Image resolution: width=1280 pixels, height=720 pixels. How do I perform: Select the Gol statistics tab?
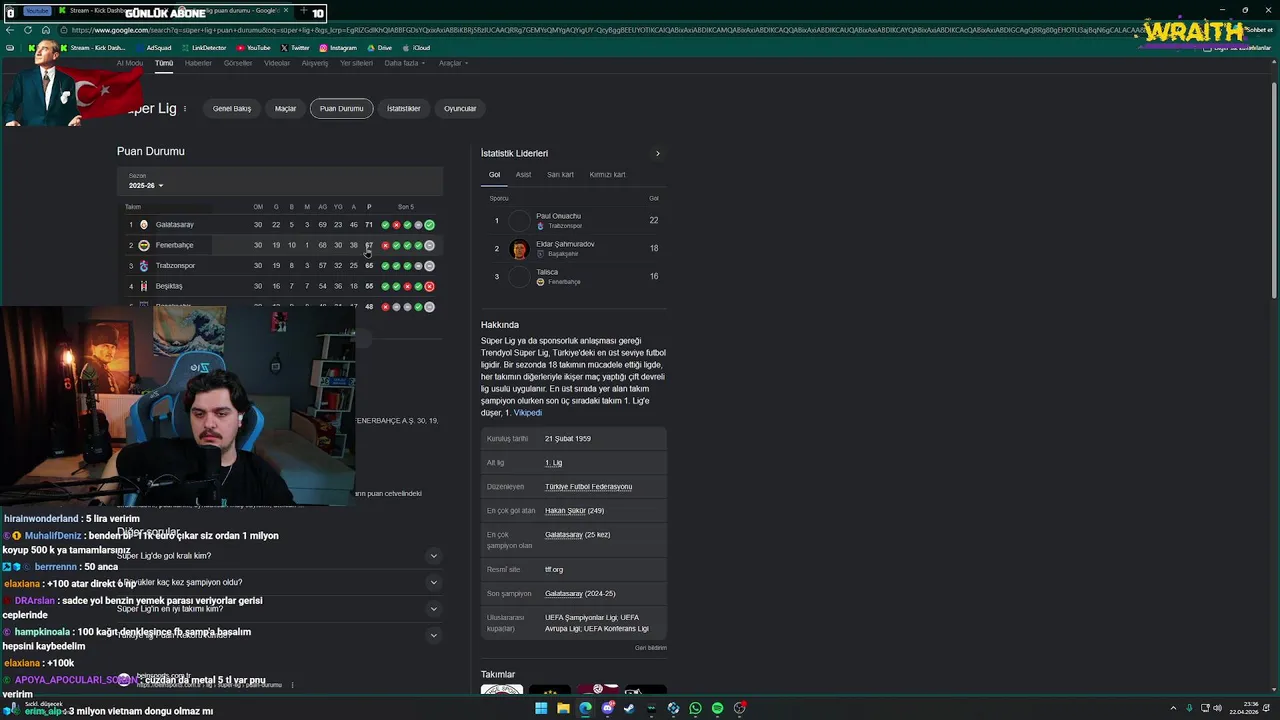click(x=494, y=175)
